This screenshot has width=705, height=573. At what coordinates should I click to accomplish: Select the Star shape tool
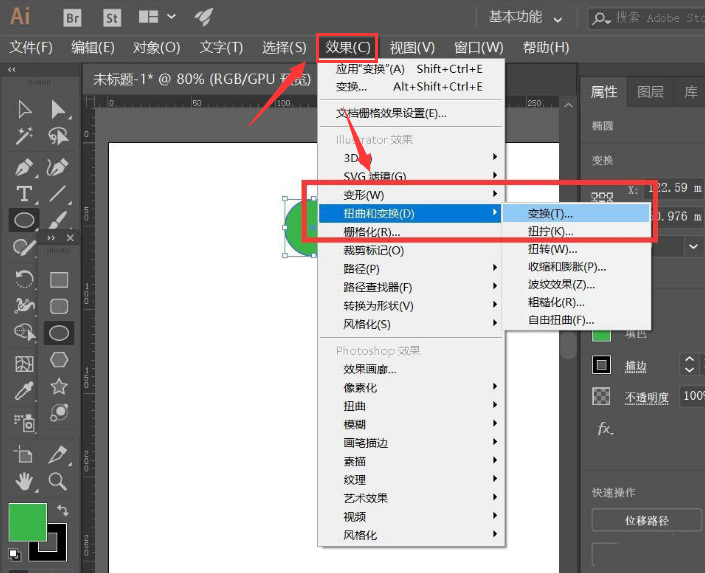pyautogui.click(x=59, y=386)
